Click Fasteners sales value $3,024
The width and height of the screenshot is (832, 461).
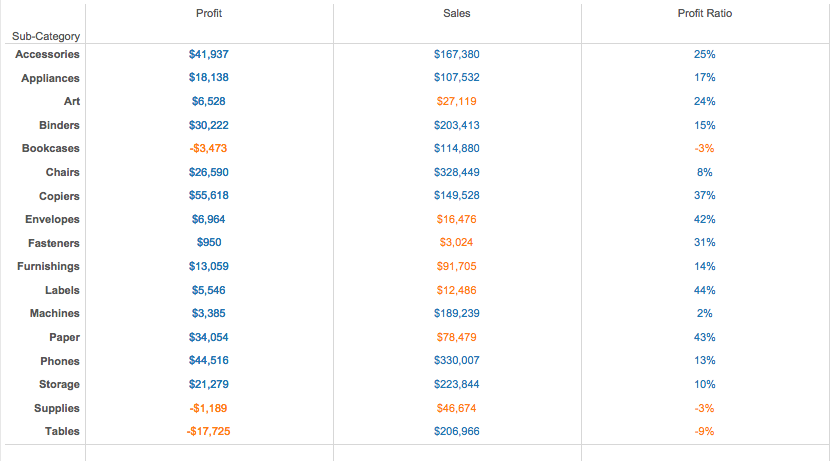click(x=457, y=243)
